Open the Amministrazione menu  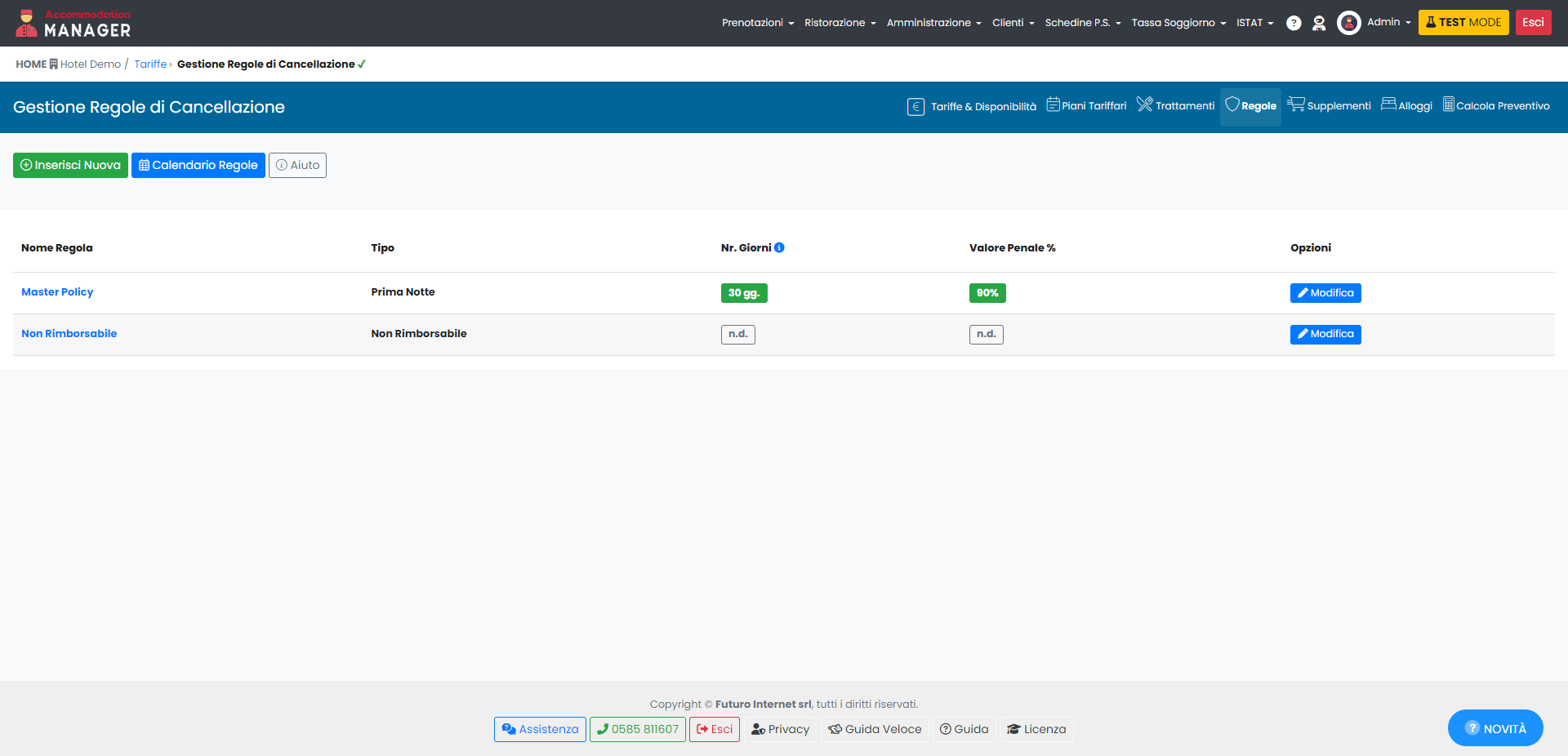[933, 23]
